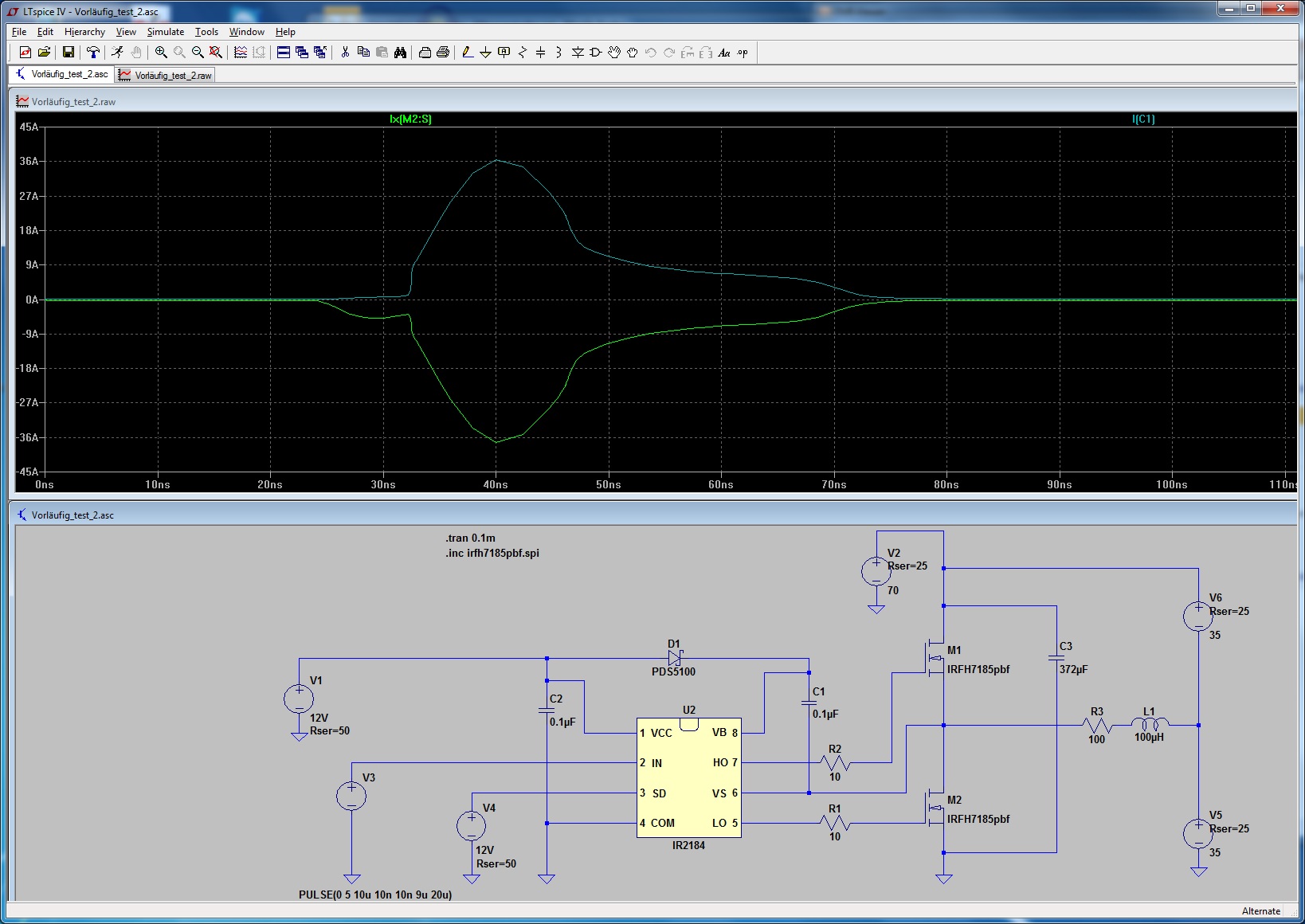Screen dimensions: 1305x924
Task: Open Find with binoculars icon
Action: click(400, 53)
